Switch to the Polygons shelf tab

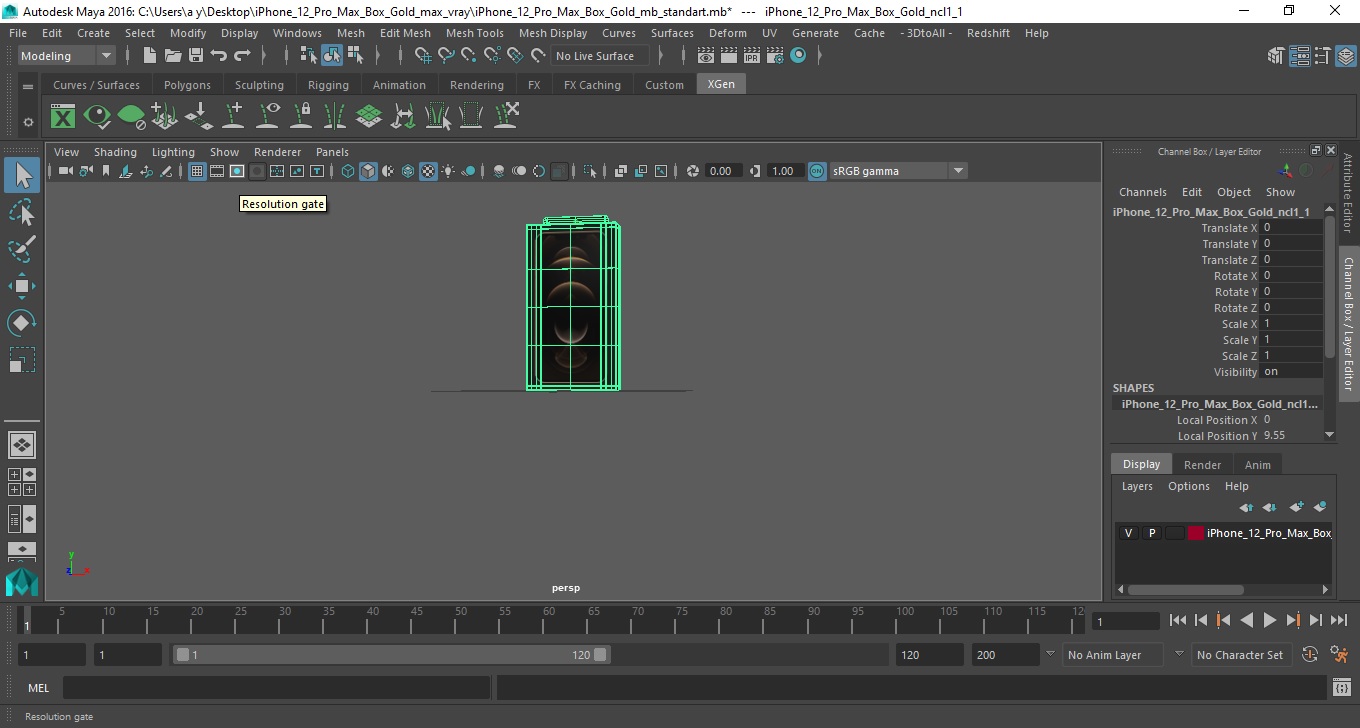point(187,85)
